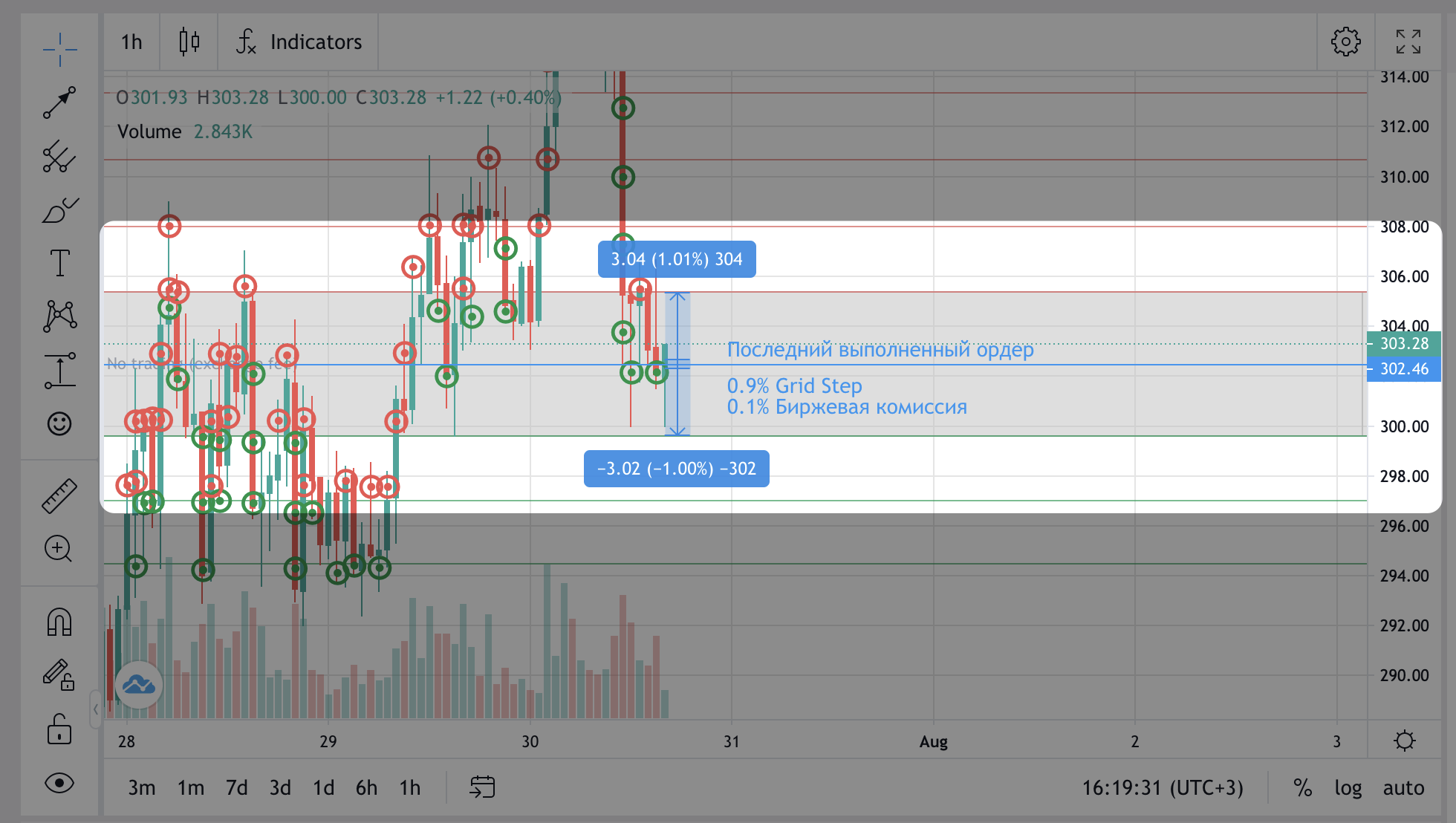This screenshot has width=1456, height=823.
Task: Select the XABCD pattern tool
Action: click(x=59, y=316)
